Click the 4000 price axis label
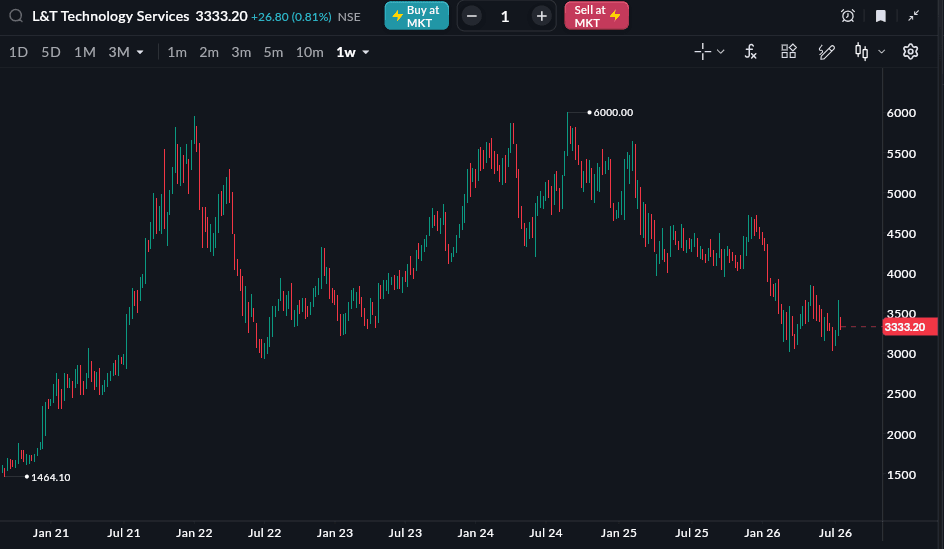This screenshot has width=944, height=549. pos(901,274)
